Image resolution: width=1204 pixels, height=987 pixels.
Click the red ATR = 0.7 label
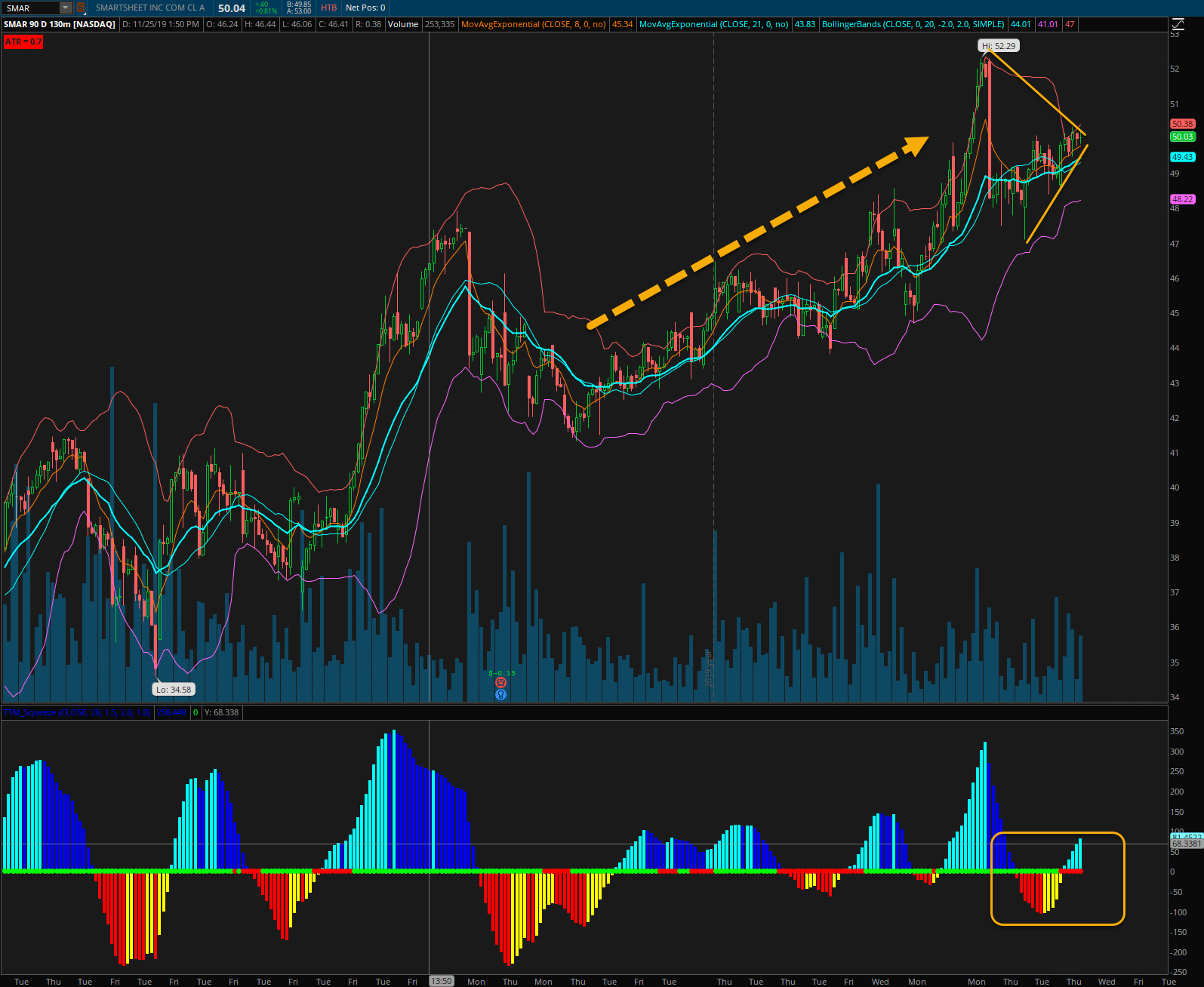coord(23,42)
